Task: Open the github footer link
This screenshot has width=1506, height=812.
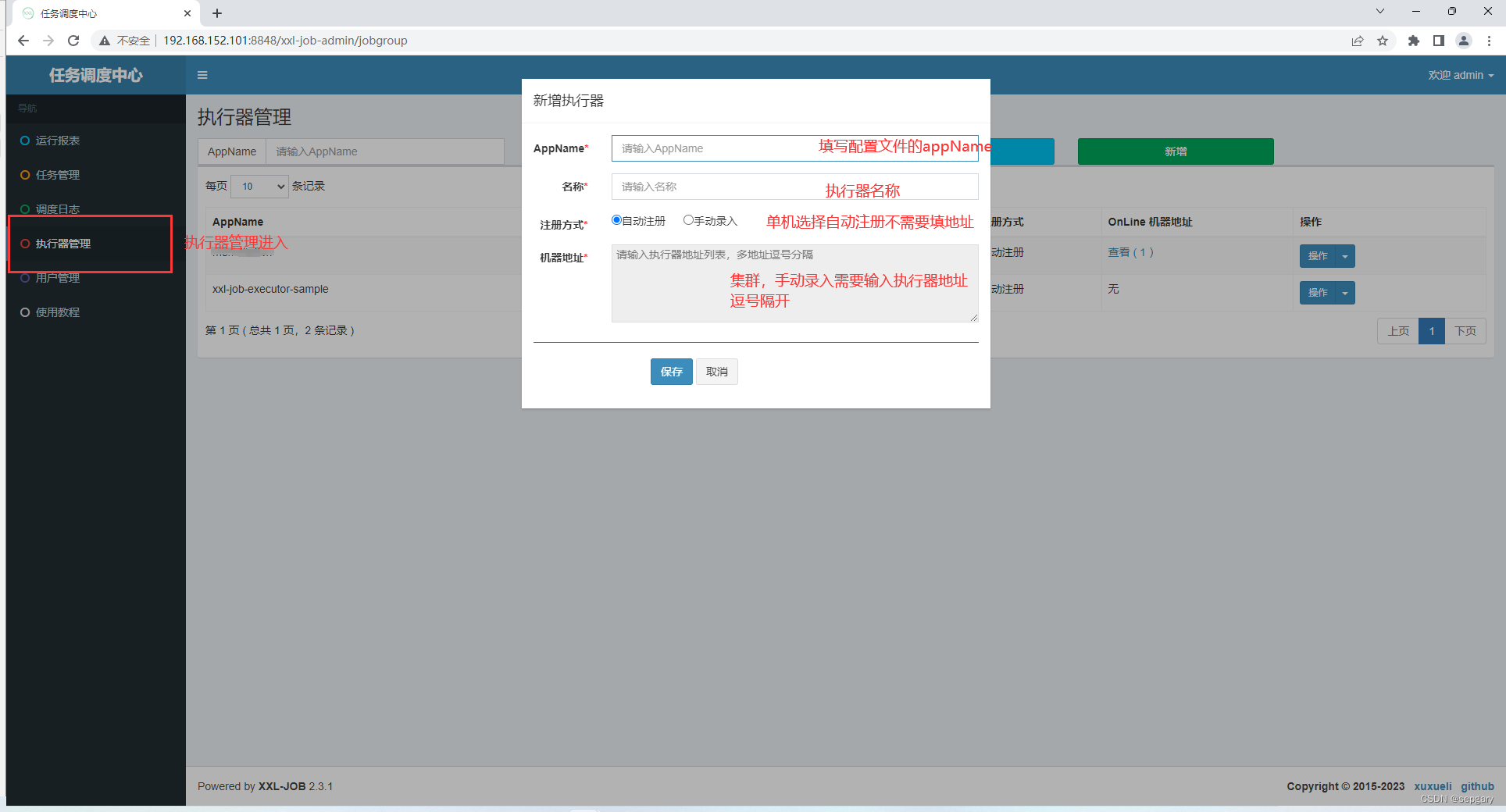Action: (x=1477, y=786)
